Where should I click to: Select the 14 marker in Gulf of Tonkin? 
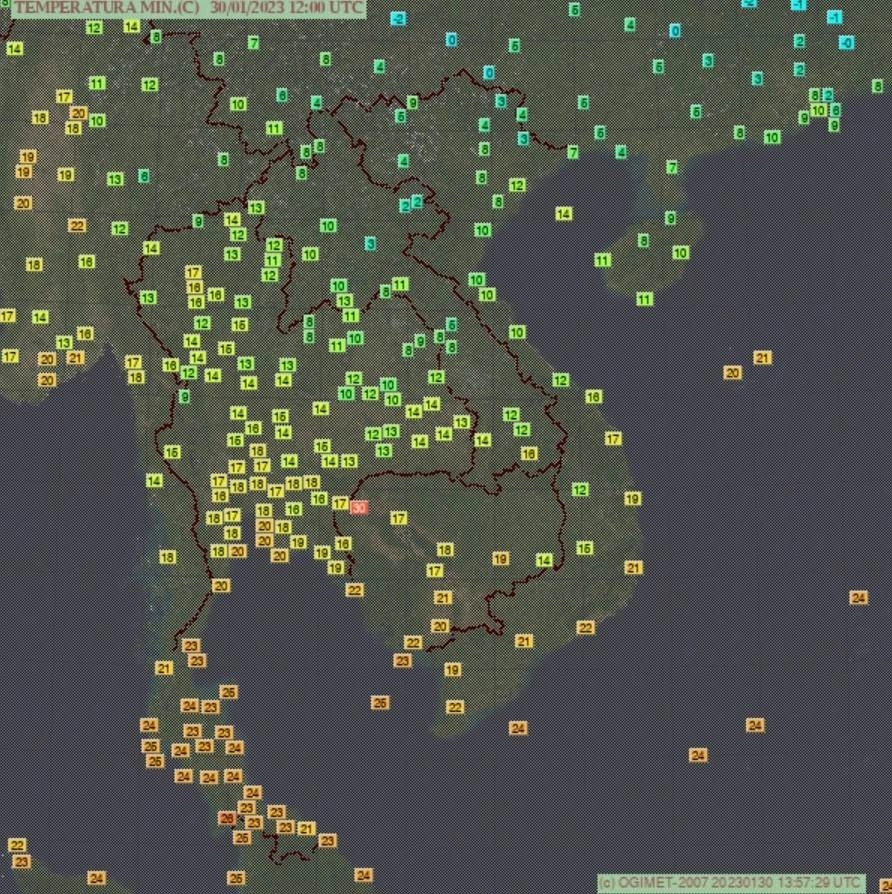pos(564,214)
